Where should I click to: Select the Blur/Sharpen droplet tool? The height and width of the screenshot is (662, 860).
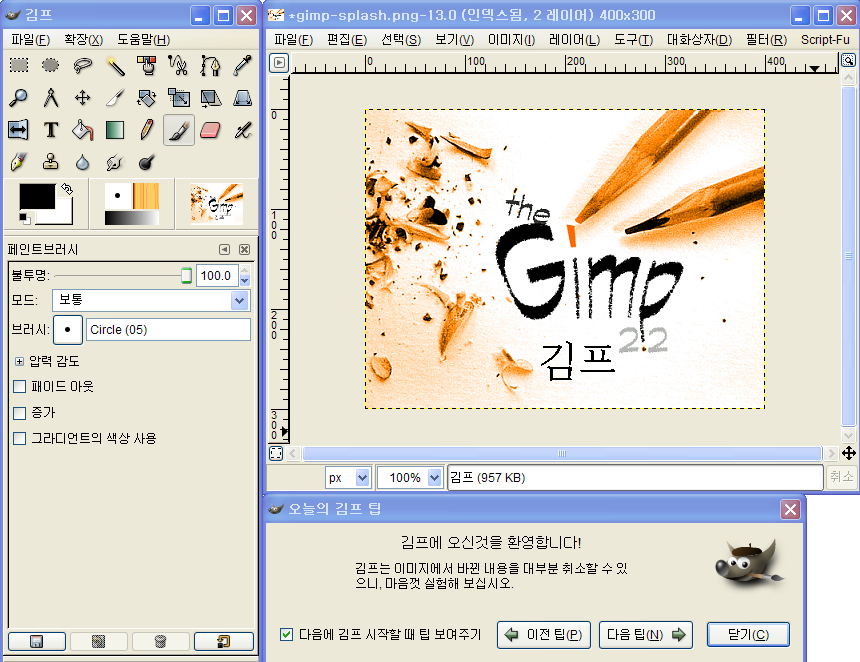click(x=82, y=162)
